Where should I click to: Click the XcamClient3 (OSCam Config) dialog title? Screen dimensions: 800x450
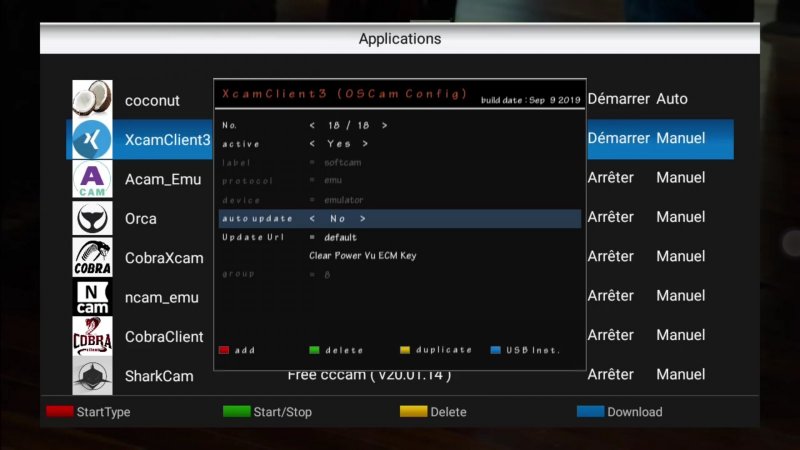click(344, 93)
